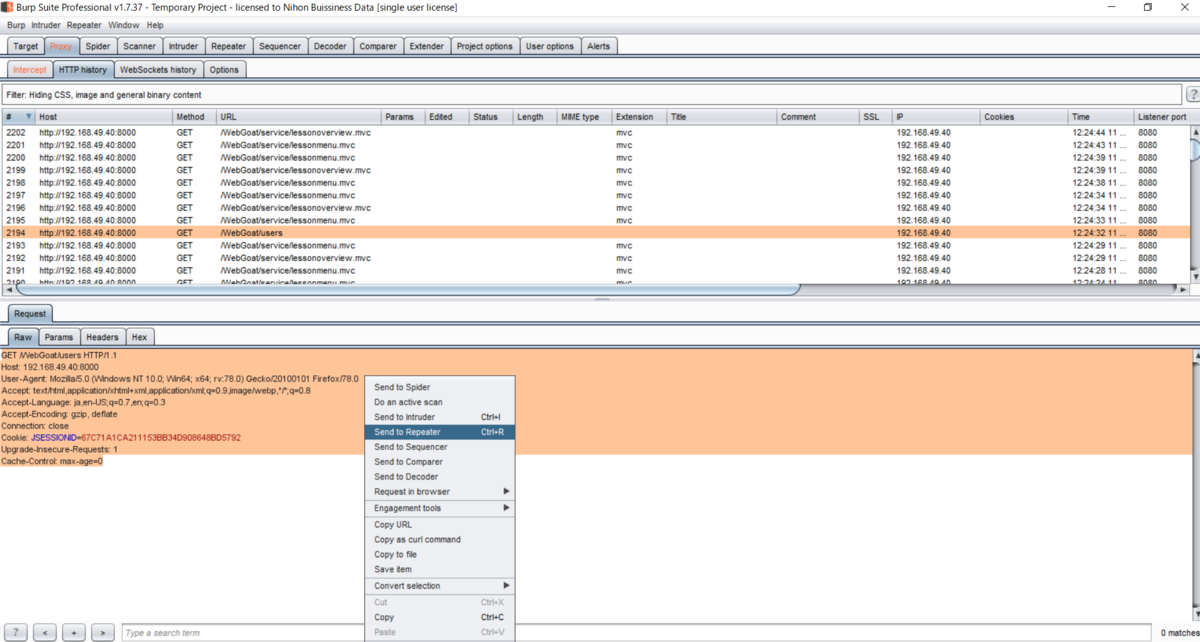Sort by the Time column header
Screen dimensions: 1200x642
1100,117
